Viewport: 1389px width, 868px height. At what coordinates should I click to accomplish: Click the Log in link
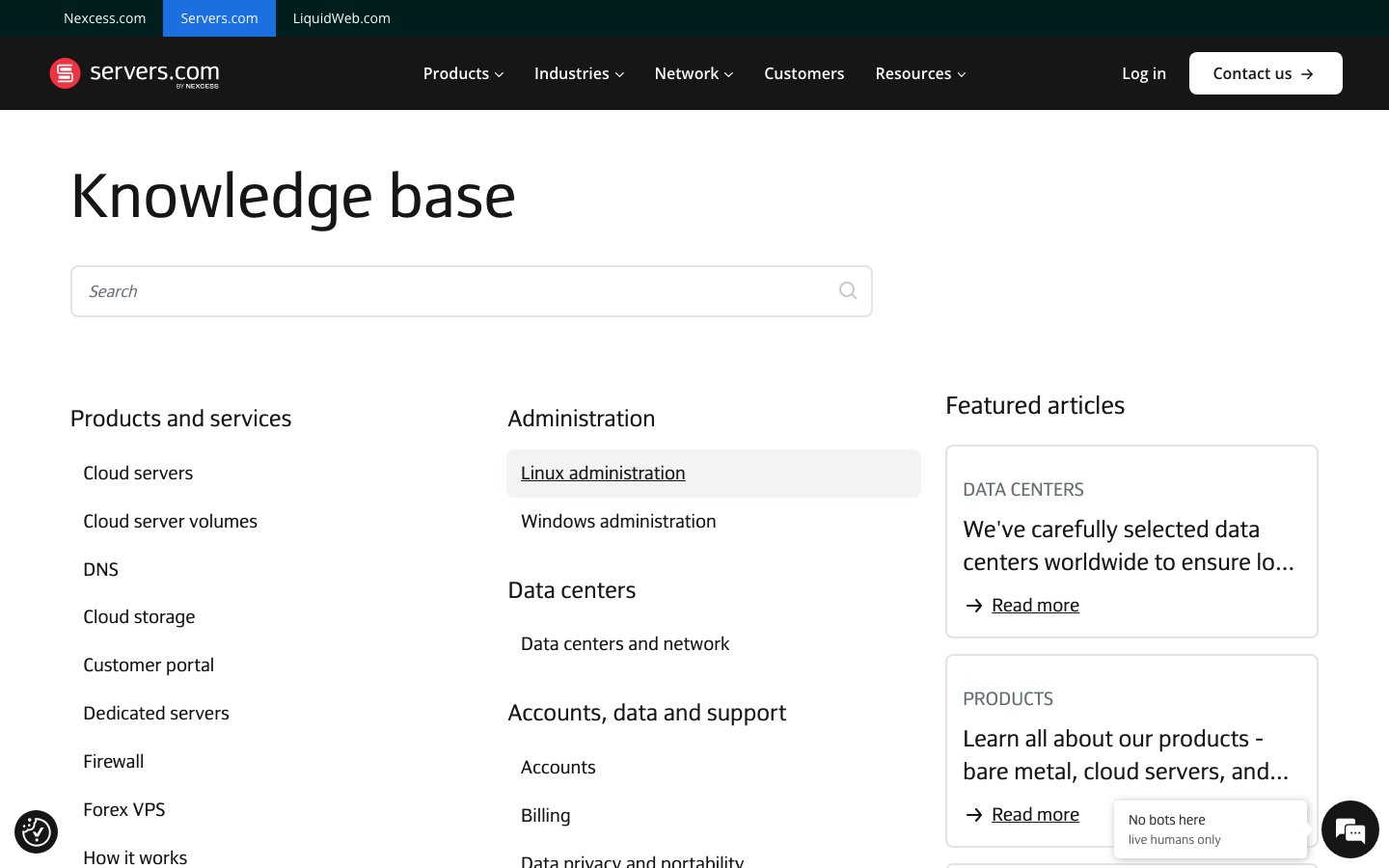pyautogui.click(x=1144, y=73)
